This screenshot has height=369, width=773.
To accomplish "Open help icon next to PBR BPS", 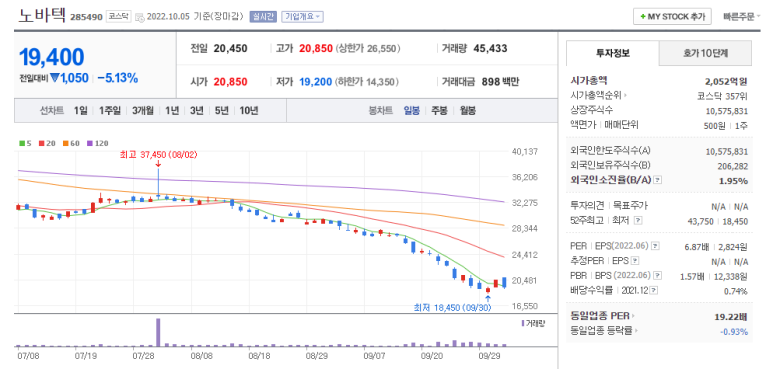I will click(658, 275).
